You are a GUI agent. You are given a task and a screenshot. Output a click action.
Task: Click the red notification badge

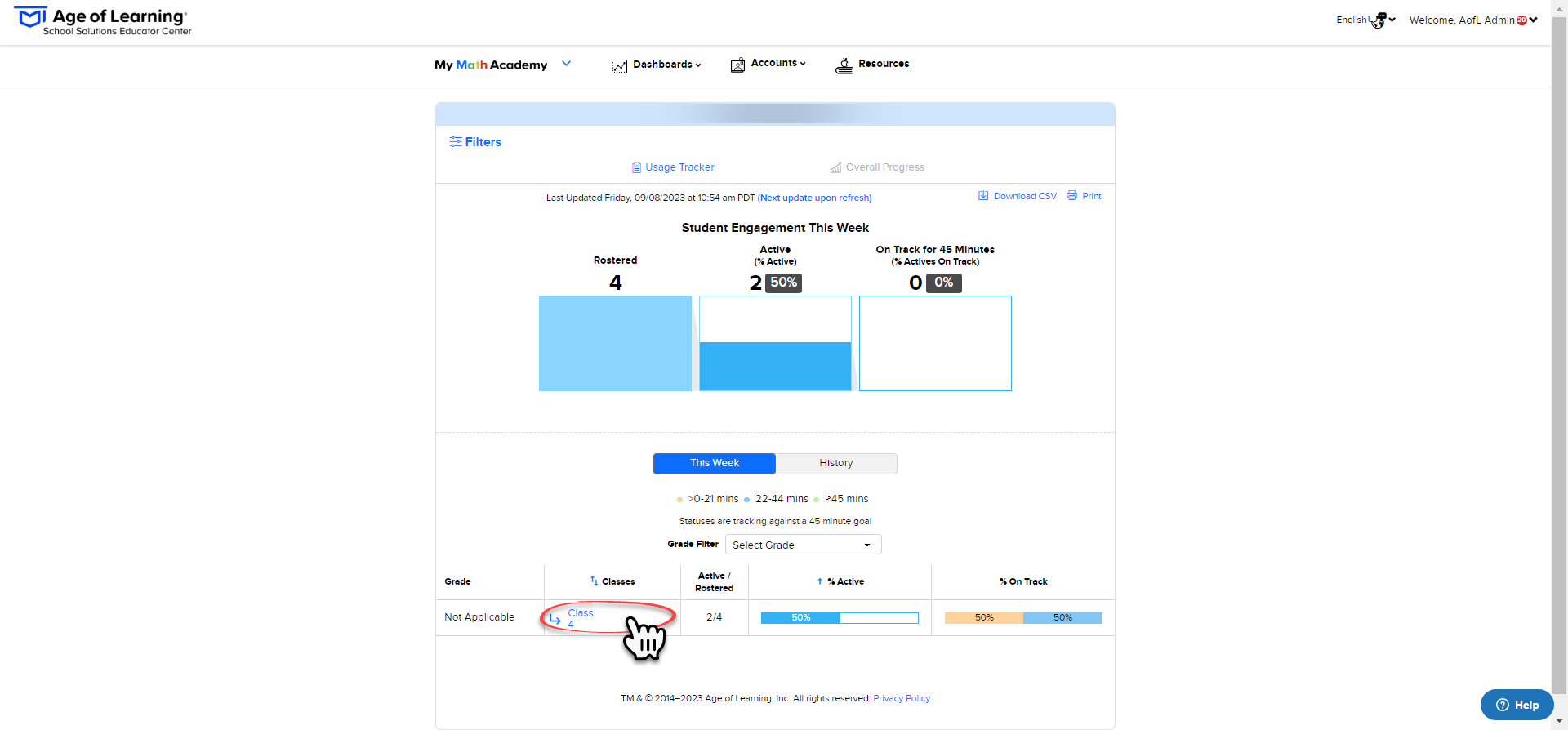tap(1521, 20)
